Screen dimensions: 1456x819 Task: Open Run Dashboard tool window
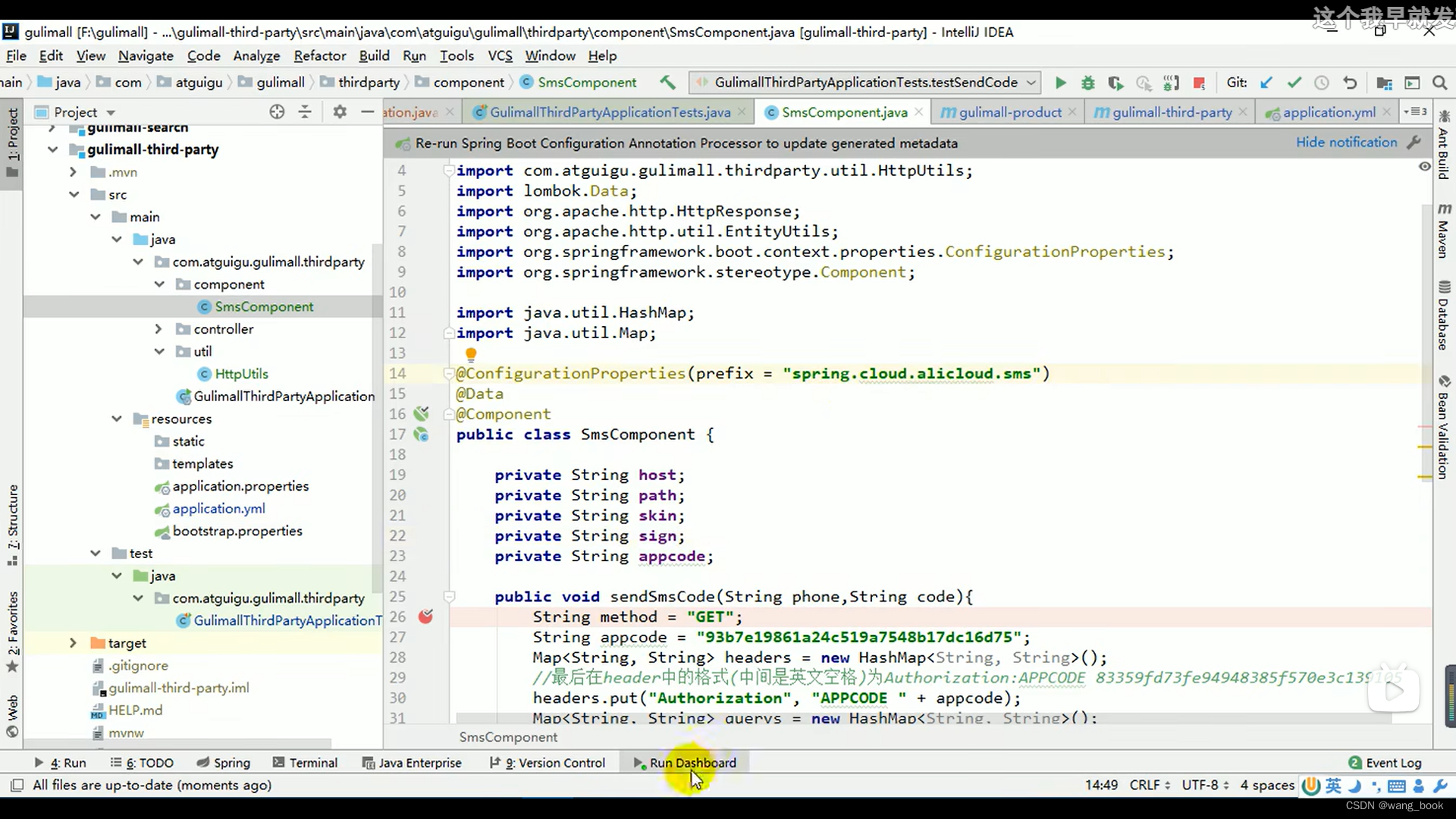685,763
